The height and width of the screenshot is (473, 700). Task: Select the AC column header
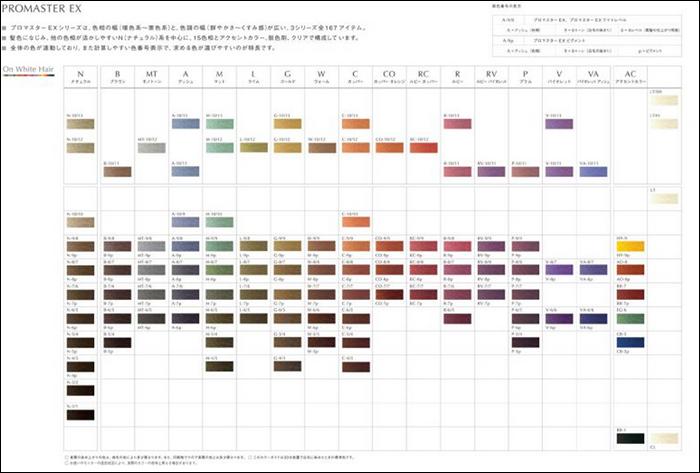(x=630, y=77)
